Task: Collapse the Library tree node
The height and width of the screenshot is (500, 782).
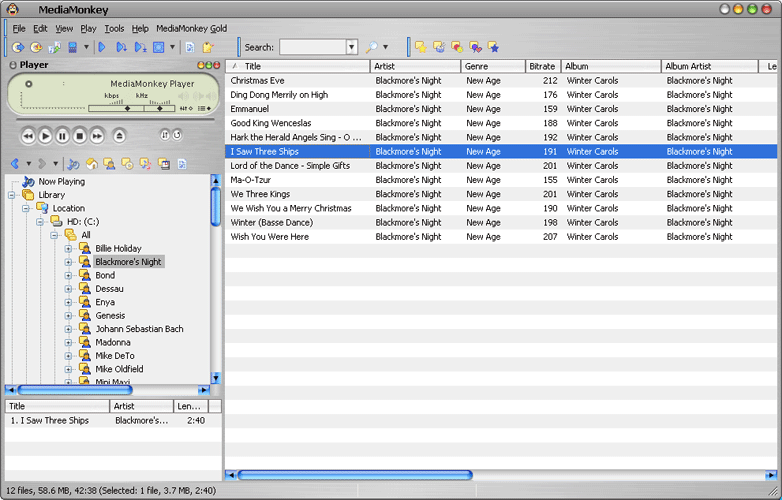Action: [12, 195]
